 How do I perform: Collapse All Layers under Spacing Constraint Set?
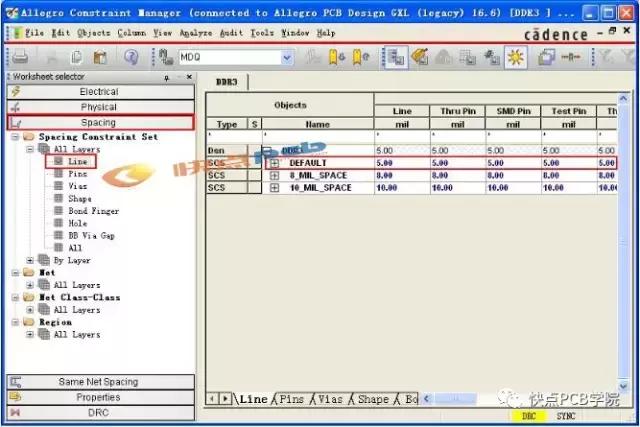coord(30,149)
